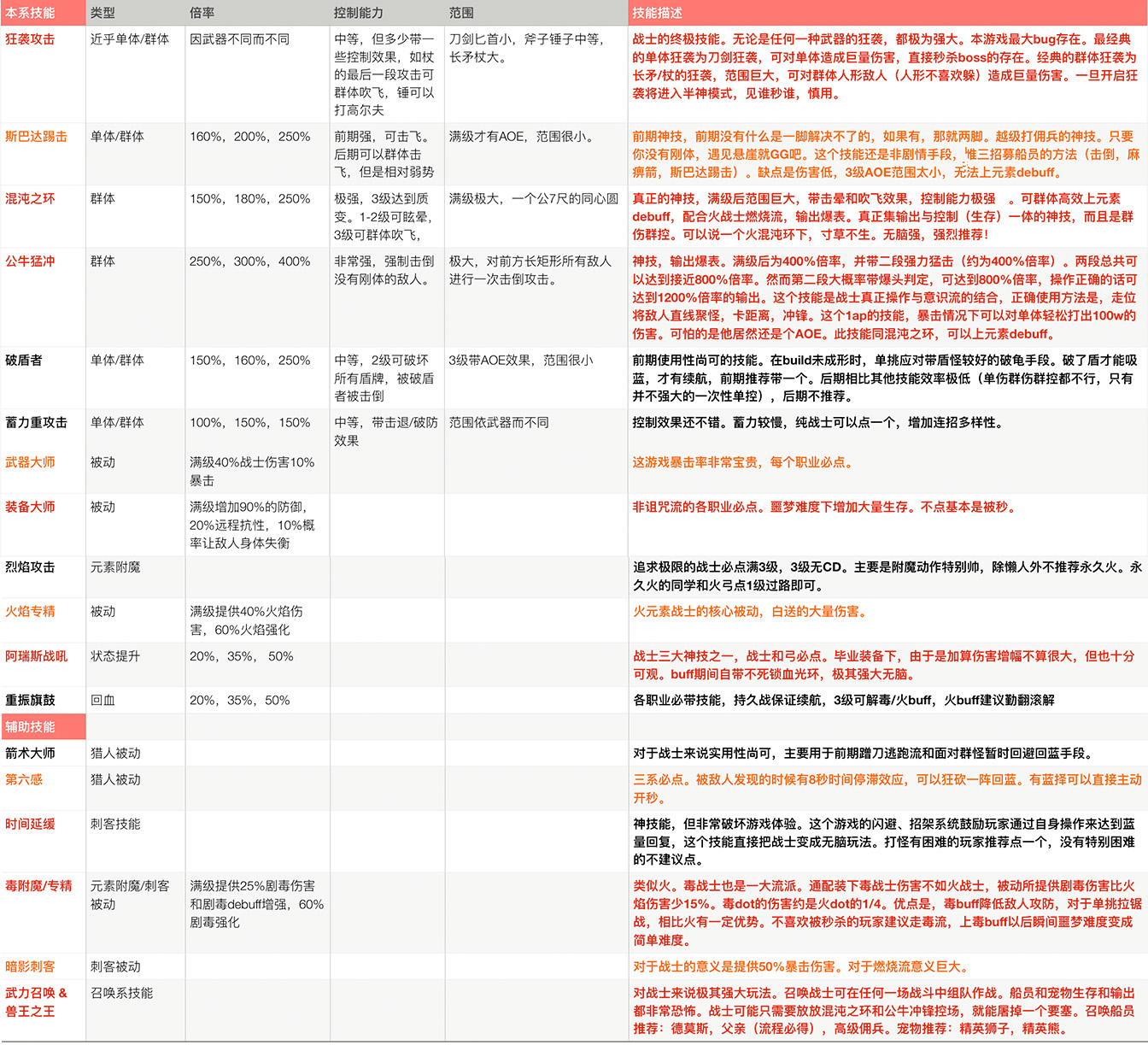Click the 这游戏暴击率非常宝贵 description cell
Screen dimensions: 1148x1045
(887, 471)
